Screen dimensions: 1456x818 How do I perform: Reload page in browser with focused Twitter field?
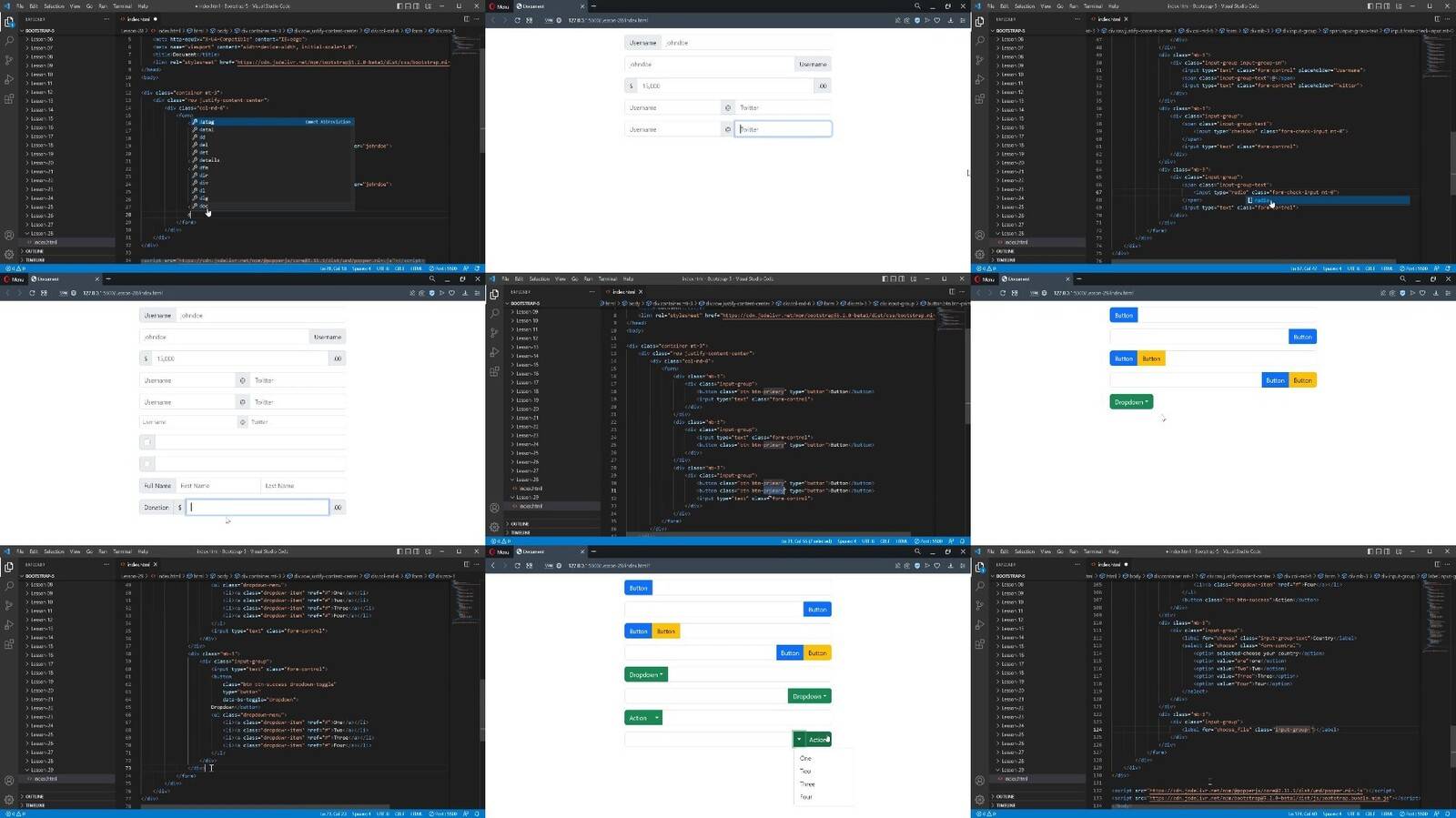pyautogui.click(x=517, y=20)
